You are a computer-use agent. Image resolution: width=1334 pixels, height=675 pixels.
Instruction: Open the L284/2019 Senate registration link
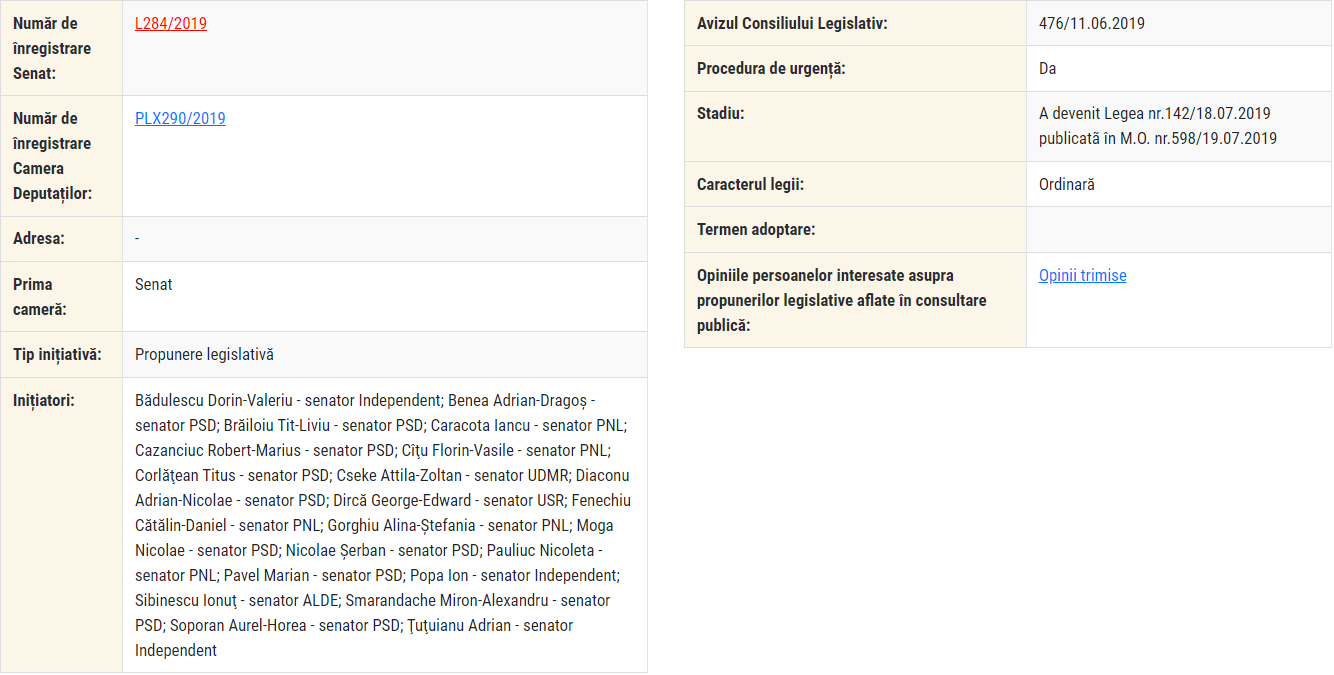point(171,24)
